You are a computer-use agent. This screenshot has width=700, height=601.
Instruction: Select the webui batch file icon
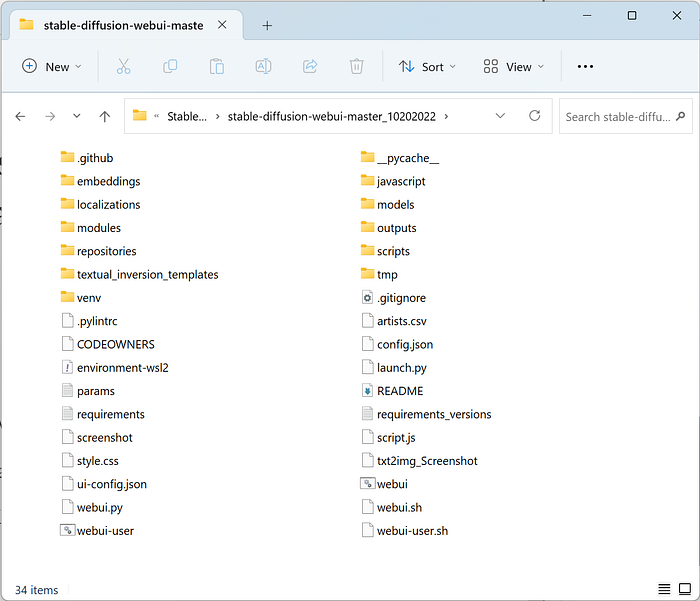(x=367, y=484)
